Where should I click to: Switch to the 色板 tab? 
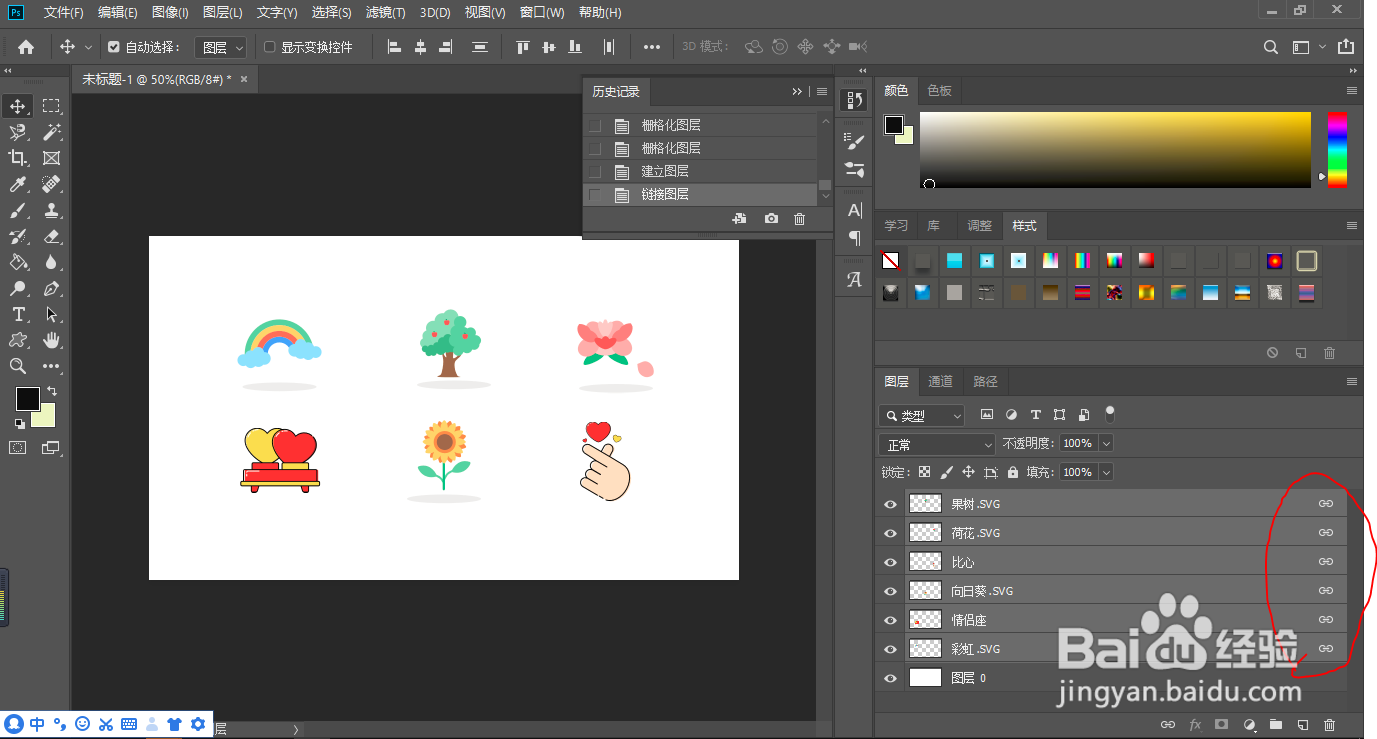tap(939, 90)
